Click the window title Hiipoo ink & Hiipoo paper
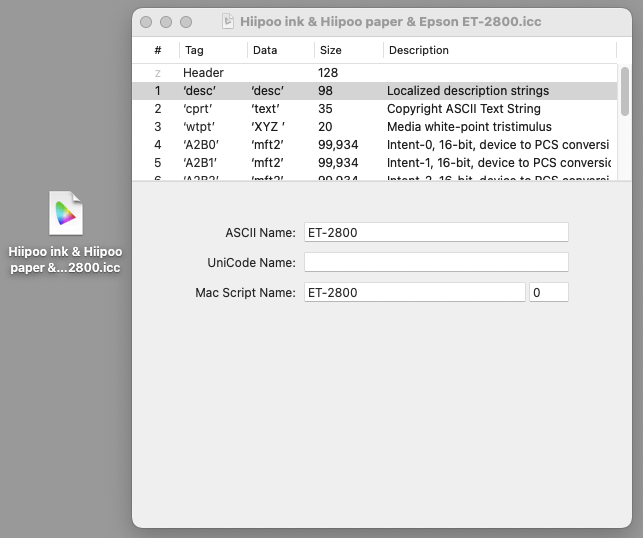 [390, 21]
